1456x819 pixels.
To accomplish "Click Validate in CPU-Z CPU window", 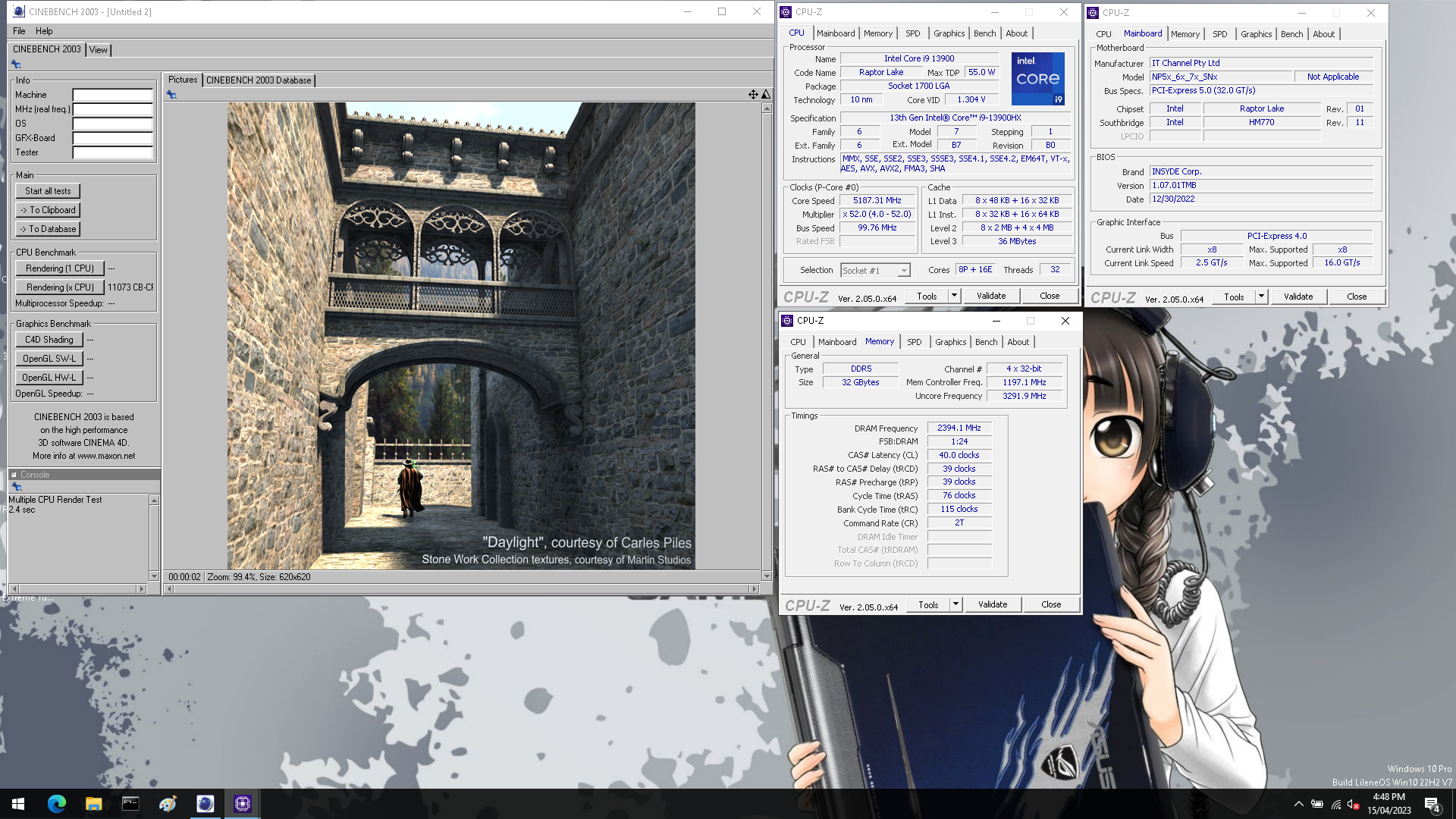I will (x=991, y=296).
